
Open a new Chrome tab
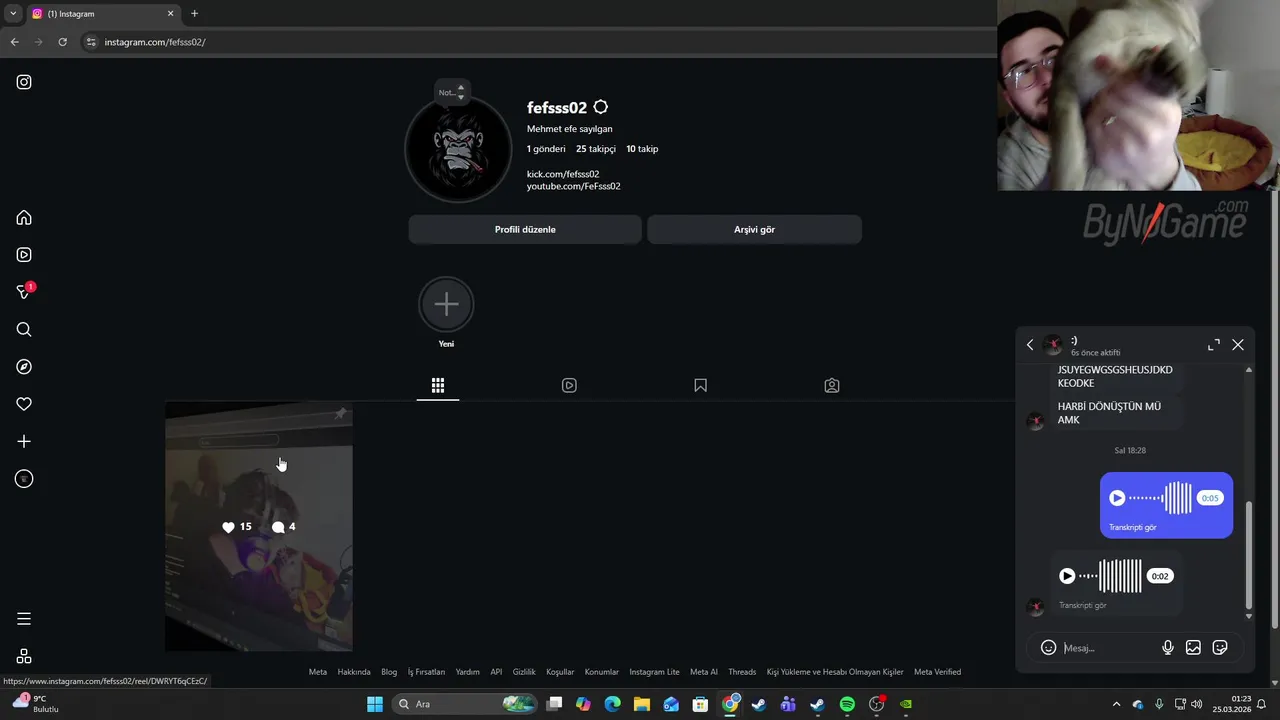pos(194,13)
